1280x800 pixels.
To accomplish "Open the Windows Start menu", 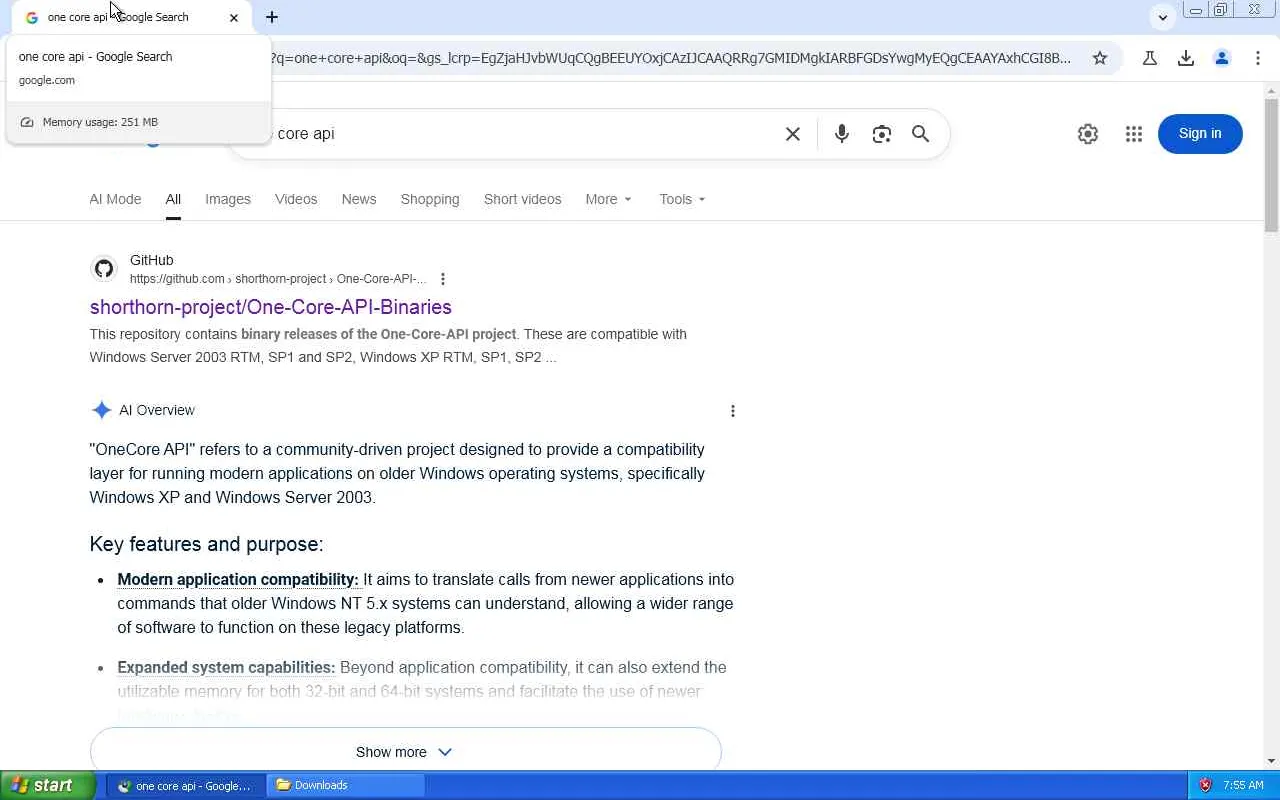I will (48, 785).
